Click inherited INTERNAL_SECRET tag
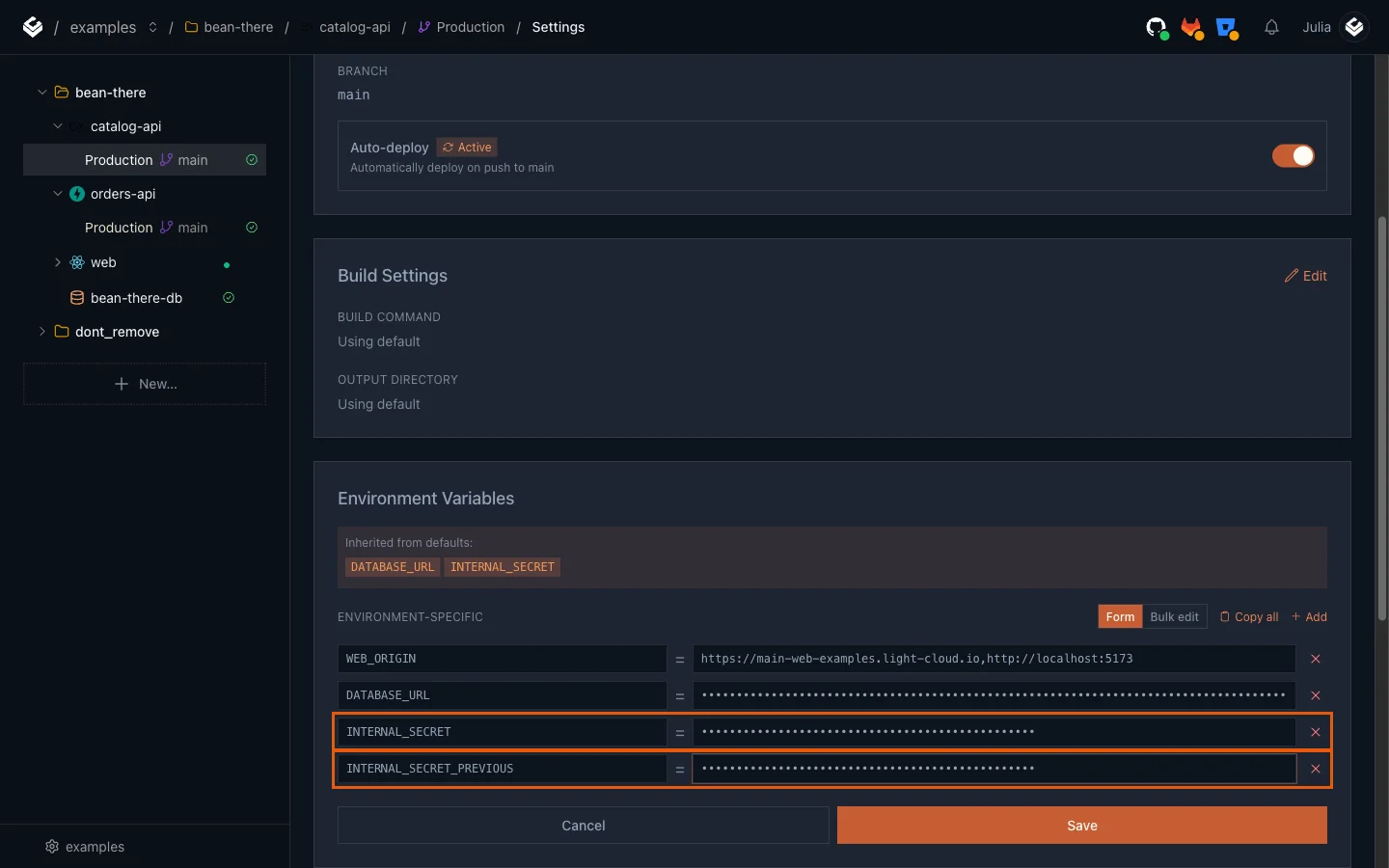The height and width of the screenshot is (868, 1389). click(503, 567)
